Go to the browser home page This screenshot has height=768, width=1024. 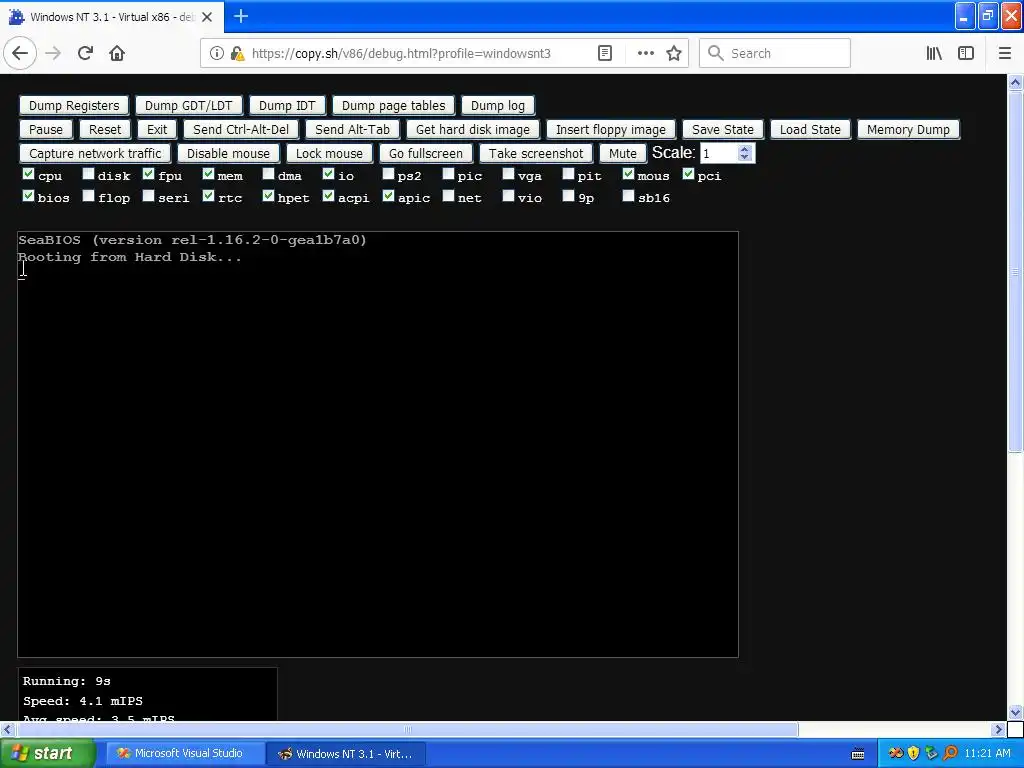click(117, 53)
